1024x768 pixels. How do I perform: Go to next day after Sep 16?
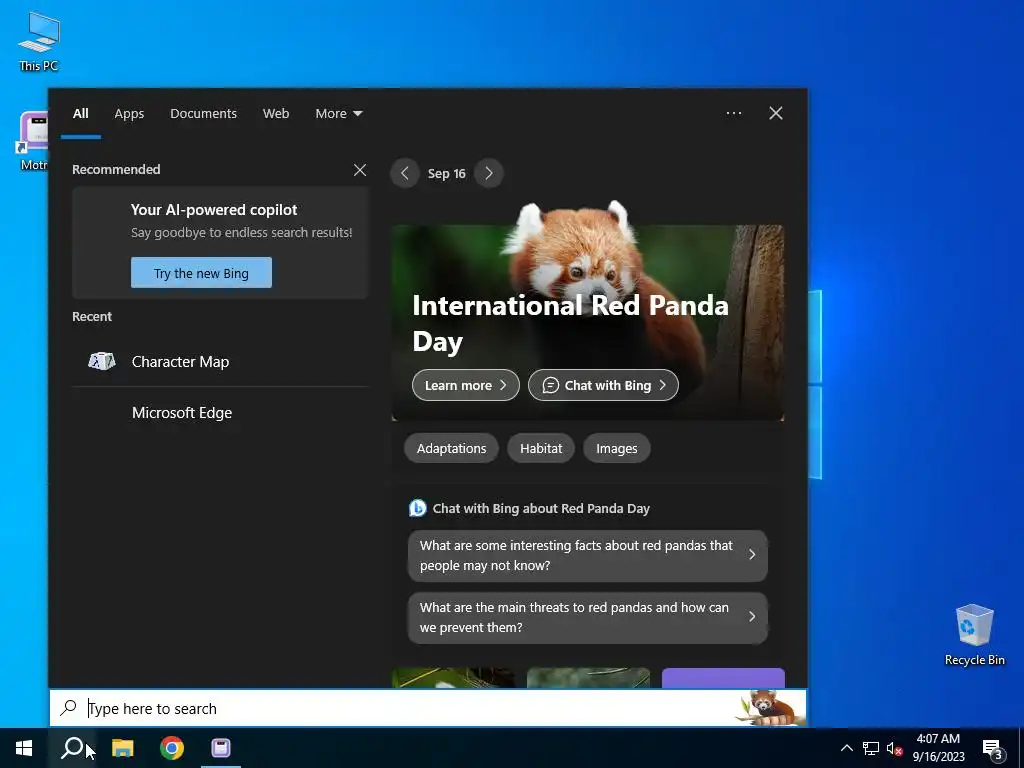click(x=488, y=173)
